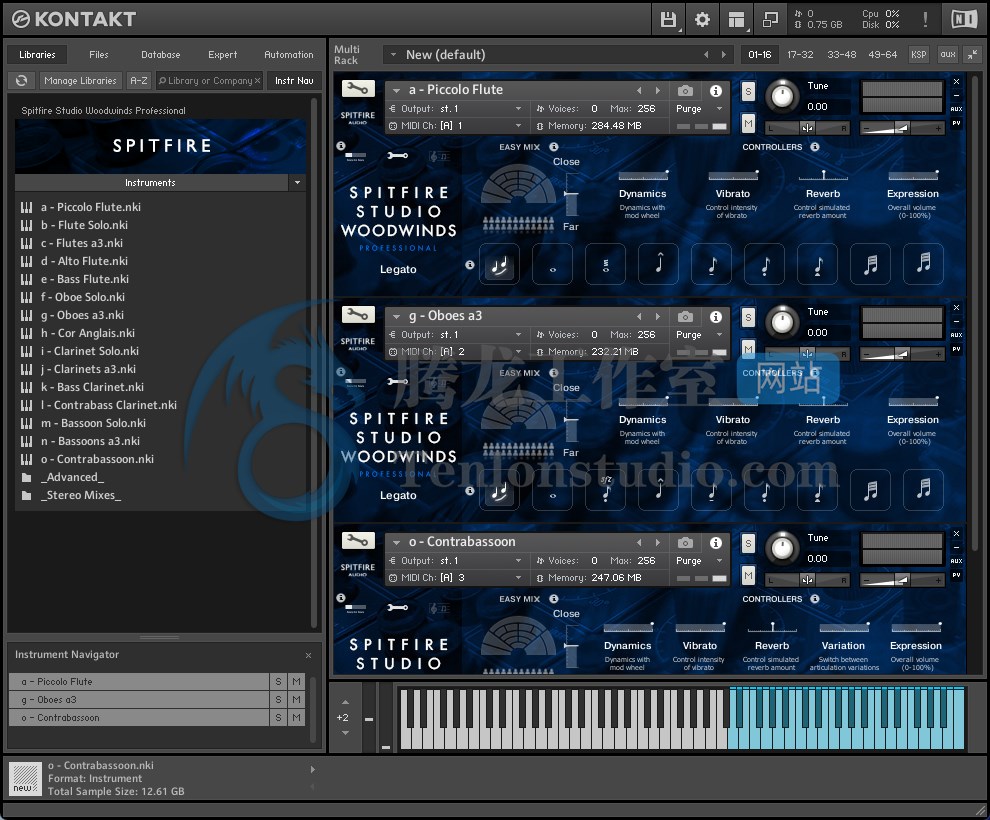Open the KSP script editor
Viewport: 990px width, 820px height.
[x=918, y=55]
